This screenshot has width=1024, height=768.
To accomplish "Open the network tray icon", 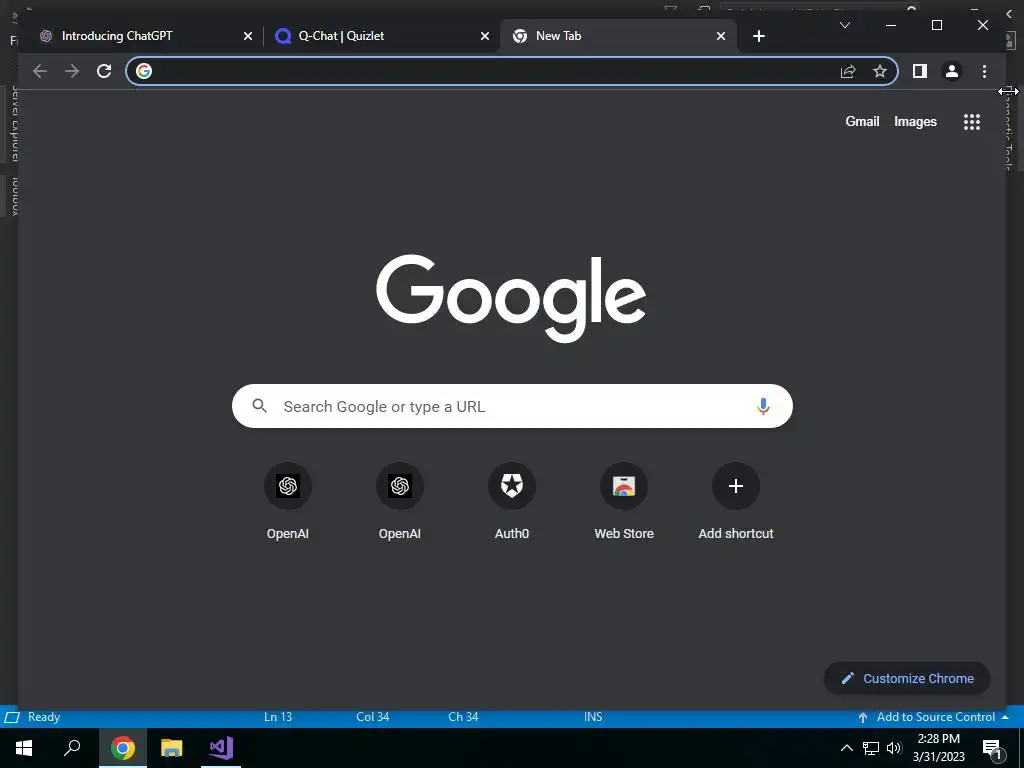I will [871, 748].
